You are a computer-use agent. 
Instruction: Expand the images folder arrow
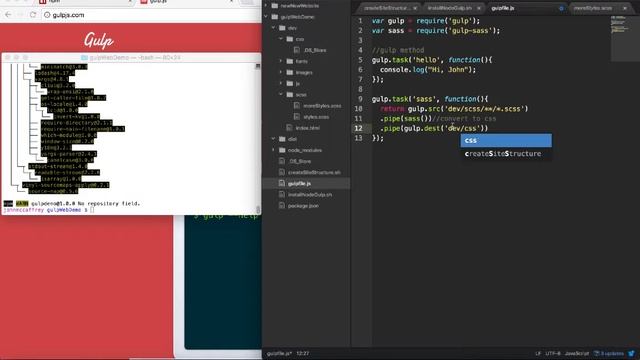281,72
